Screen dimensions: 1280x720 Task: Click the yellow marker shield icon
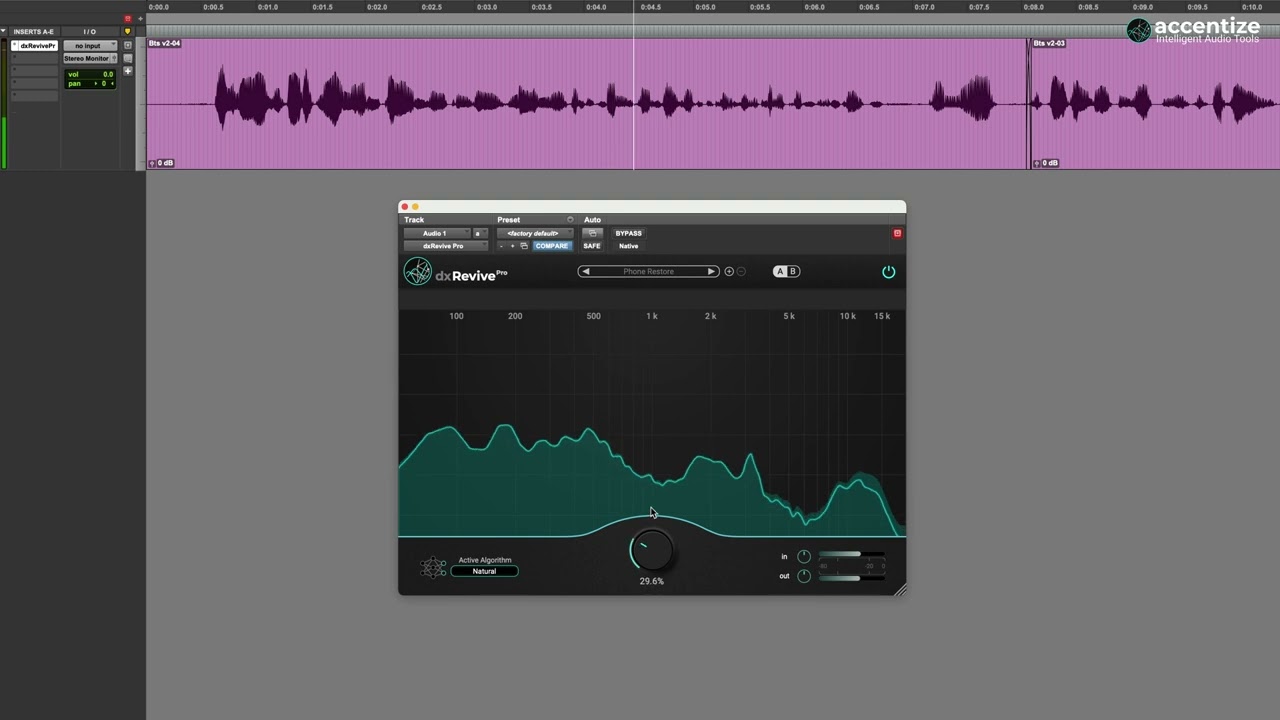127,31
